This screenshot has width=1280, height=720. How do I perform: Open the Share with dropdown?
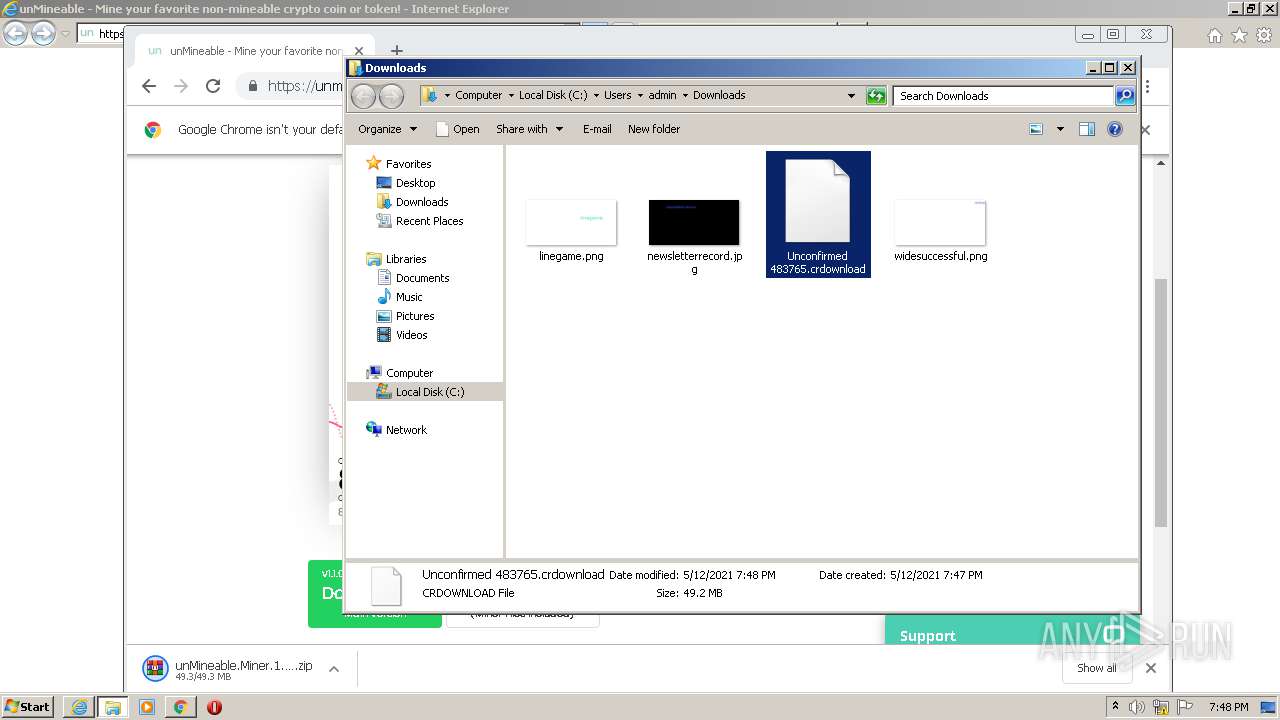[530, 129]
